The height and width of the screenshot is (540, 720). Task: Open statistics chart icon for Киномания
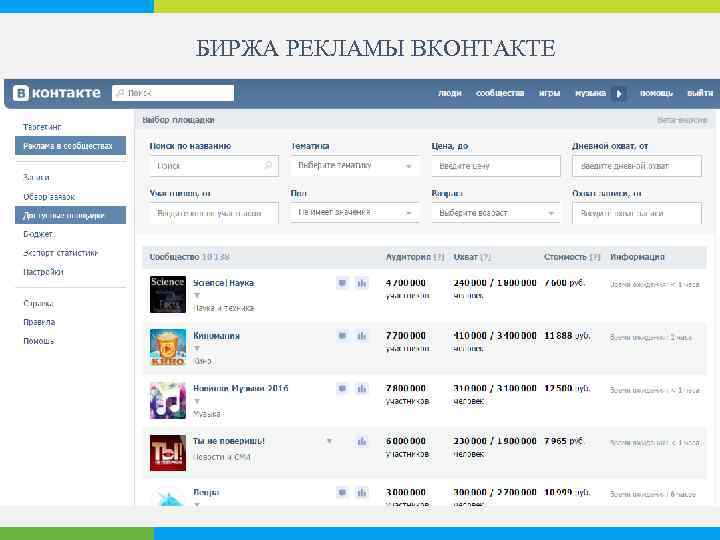point(362,336)
